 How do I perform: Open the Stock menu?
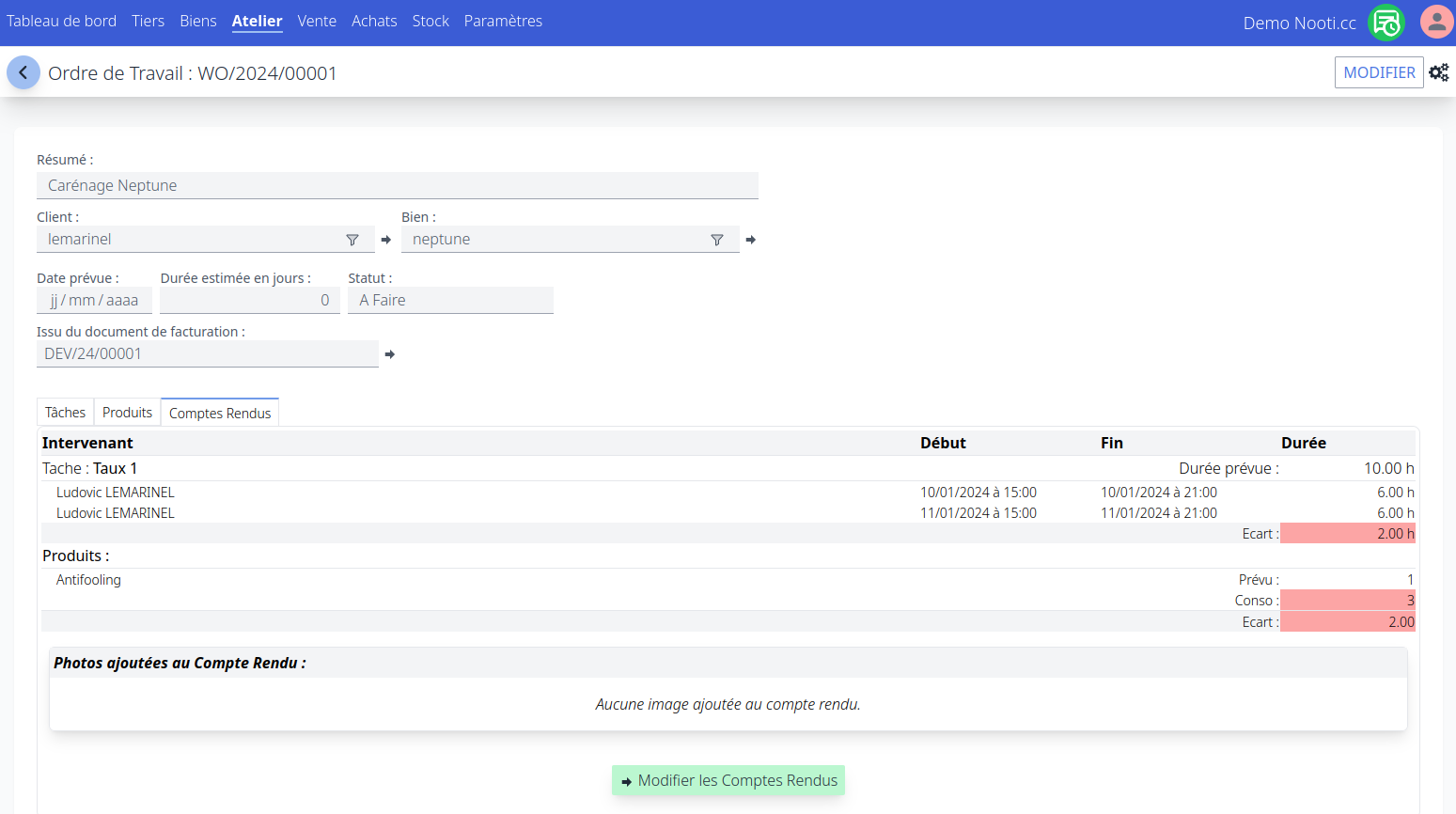tap(431, 21)
